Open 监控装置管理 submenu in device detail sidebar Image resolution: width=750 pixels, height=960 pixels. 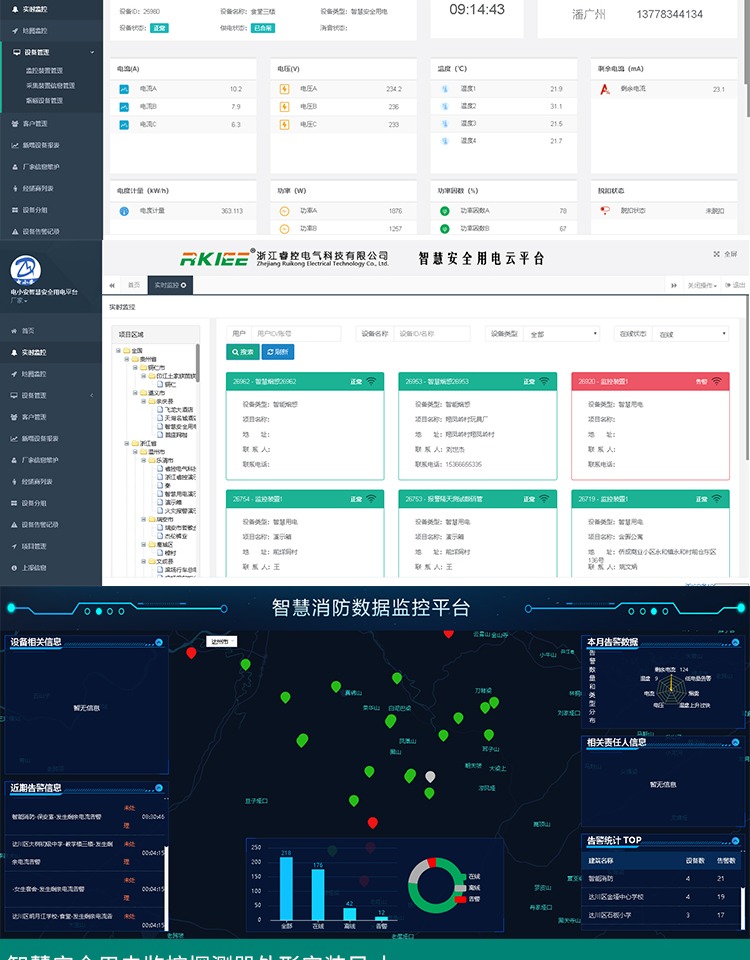[x=44, y=70]
